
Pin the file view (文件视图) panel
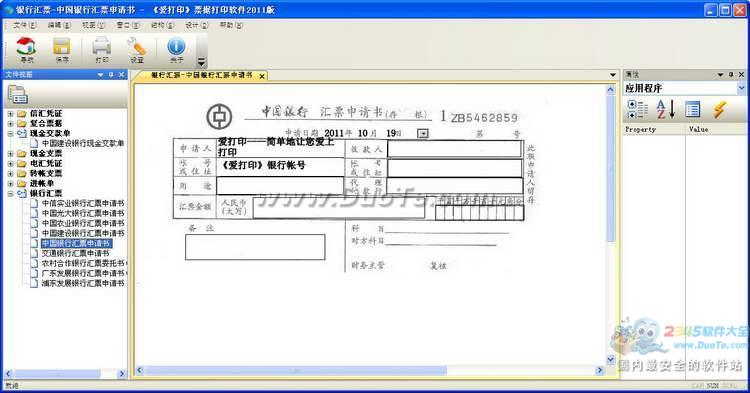(x=111, y=75)
